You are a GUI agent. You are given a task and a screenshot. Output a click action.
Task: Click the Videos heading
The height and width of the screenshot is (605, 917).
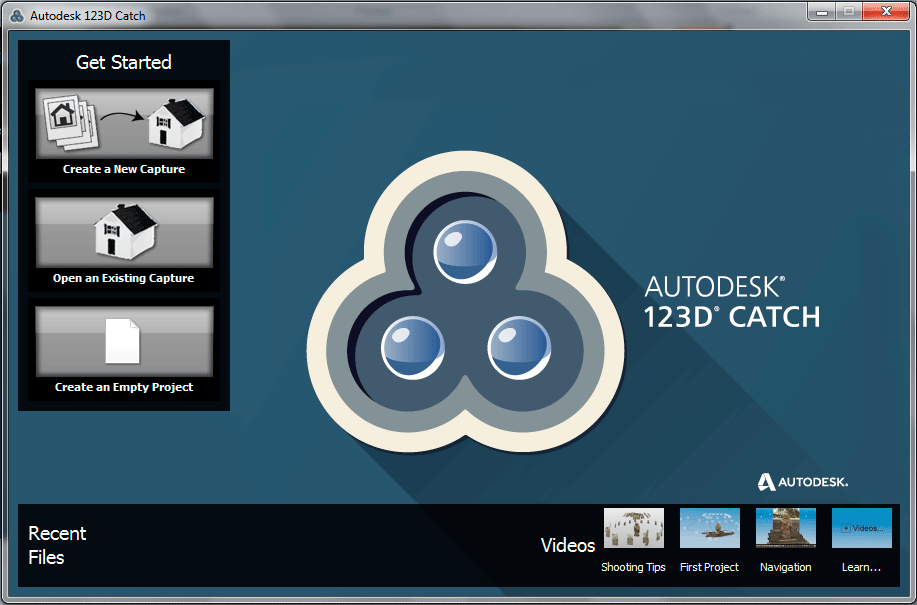click(568, 545)
